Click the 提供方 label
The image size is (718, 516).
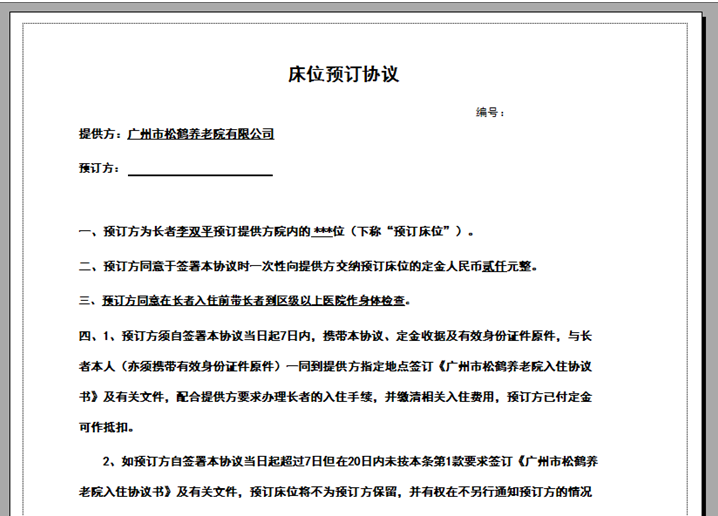coord(98,134)
